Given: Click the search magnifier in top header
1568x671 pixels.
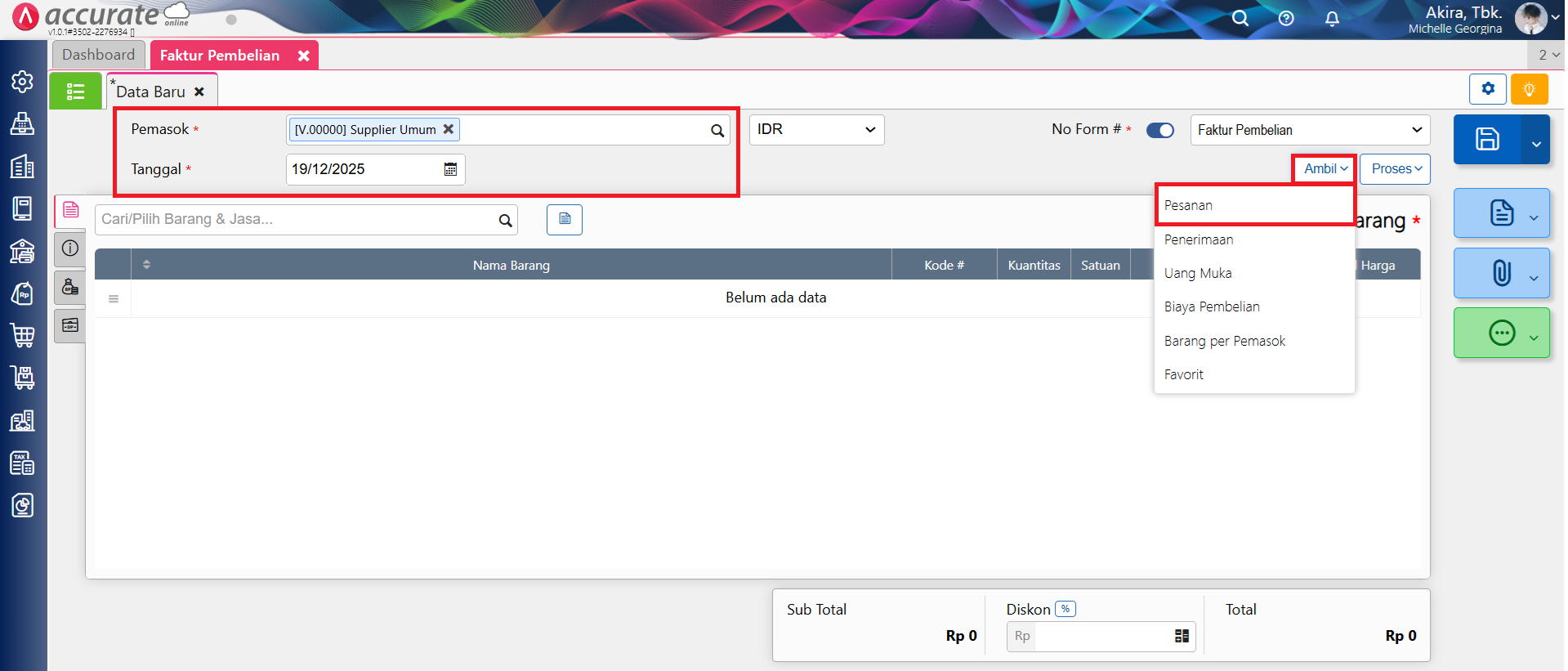Looking at the screenshot, I should tap(1240, 18).
